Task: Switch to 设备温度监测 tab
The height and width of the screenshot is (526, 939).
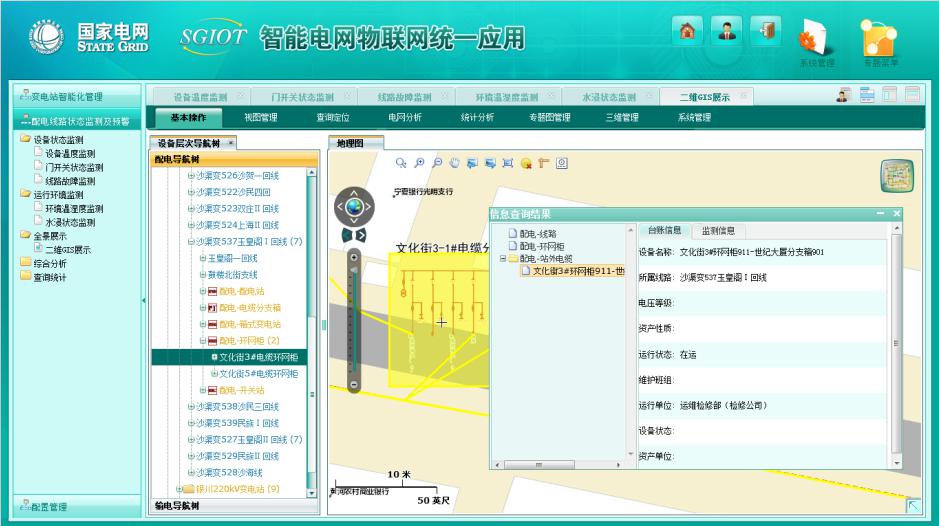Action: pyautogui.click(x=200, y=97)
